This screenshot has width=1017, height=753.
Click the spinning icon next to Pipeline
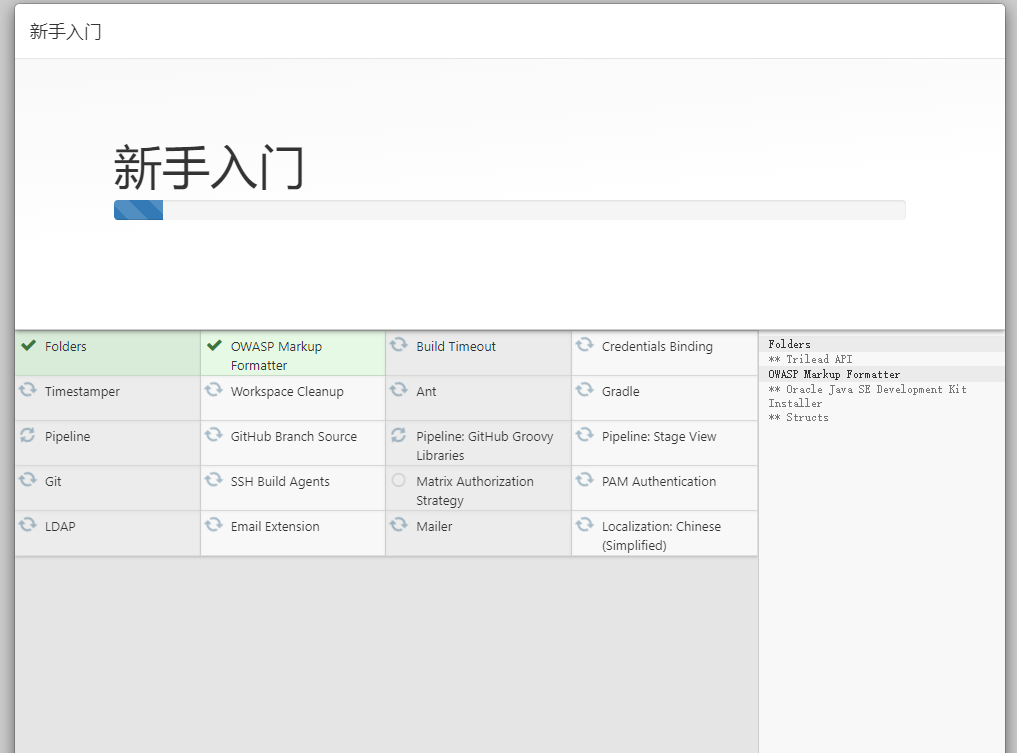pos(28,435)
